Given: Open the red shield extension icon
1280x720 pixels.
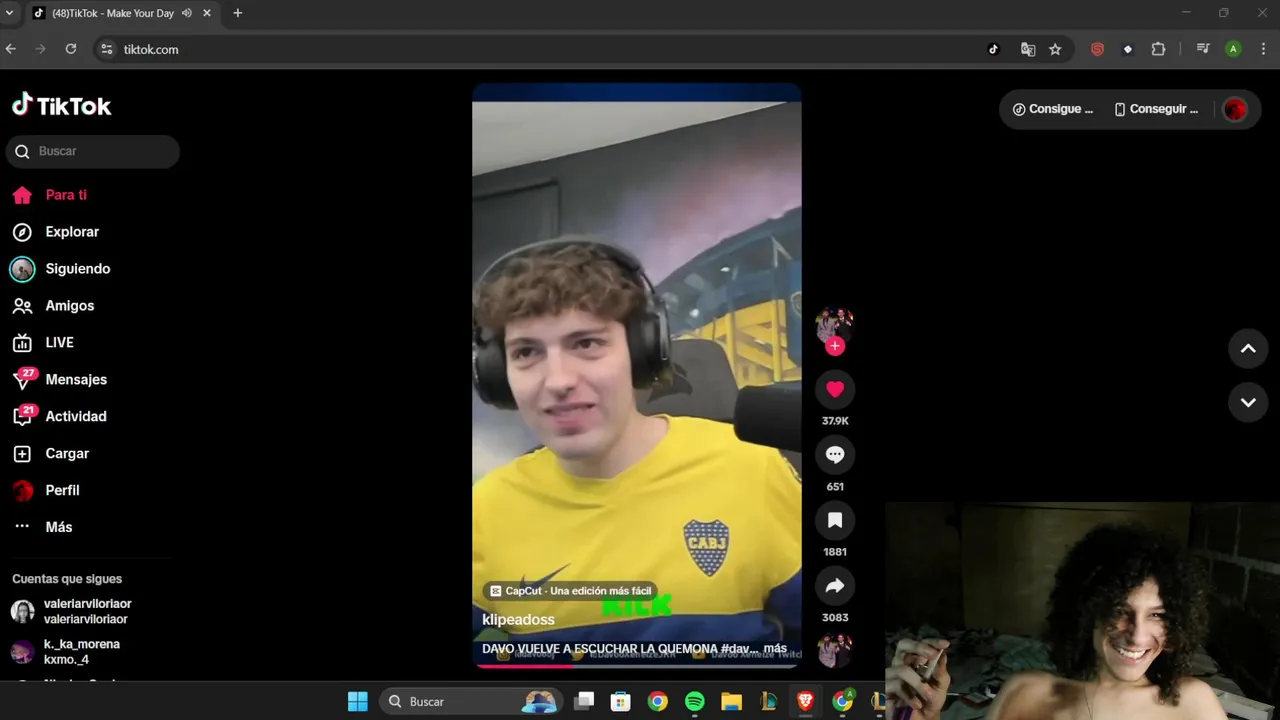Looking at the screenshot, I should tap(1097, 49).
